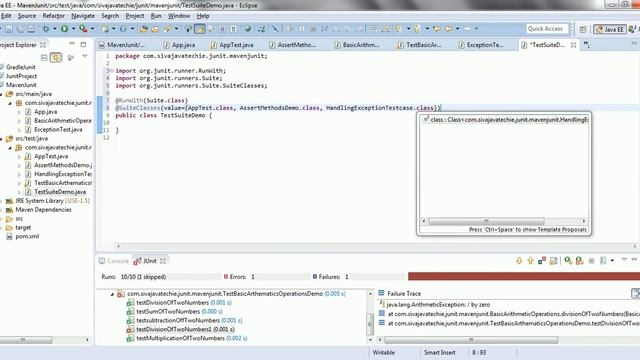Open the Project menu

click(135, 16)
